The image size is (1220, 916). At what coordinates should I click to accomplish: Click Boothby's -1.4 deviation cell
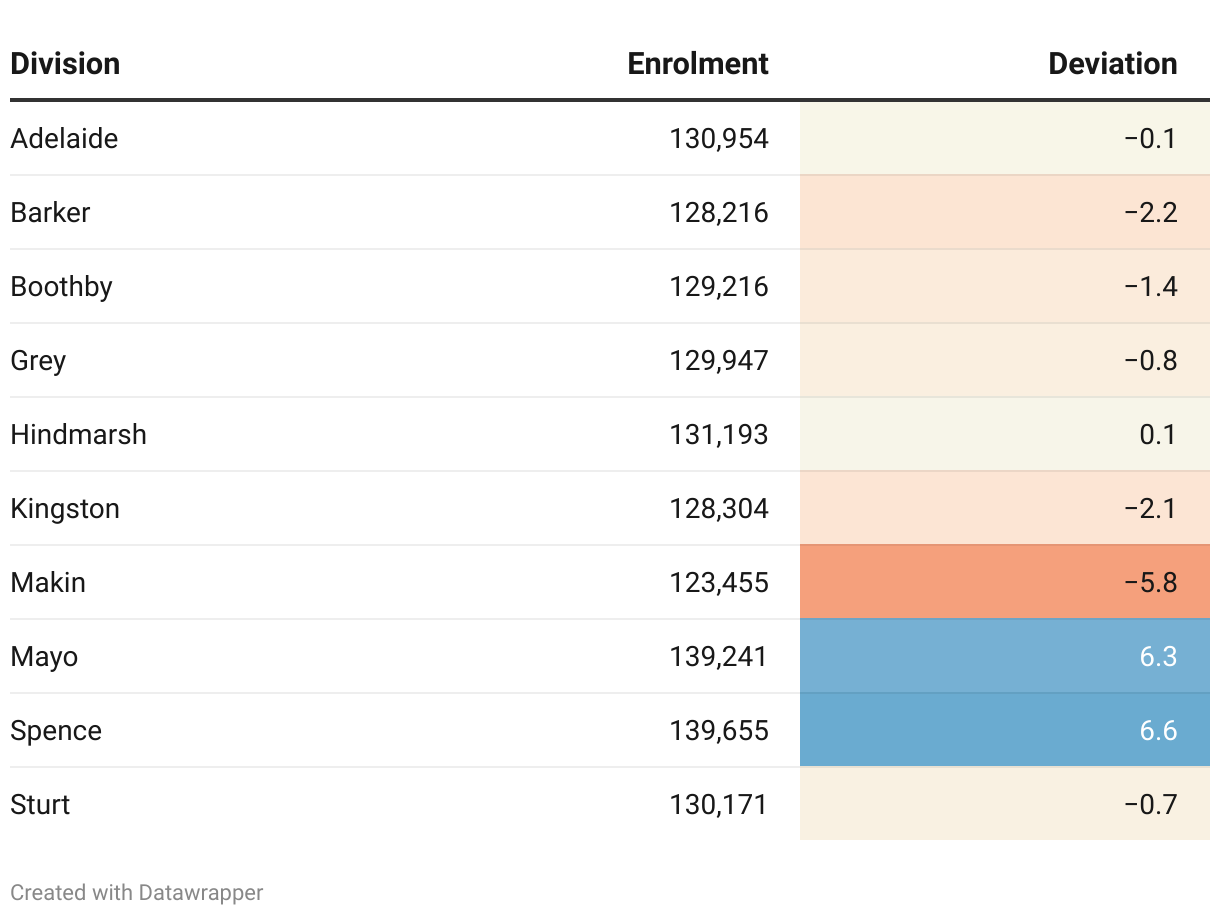coord(1004,286)
